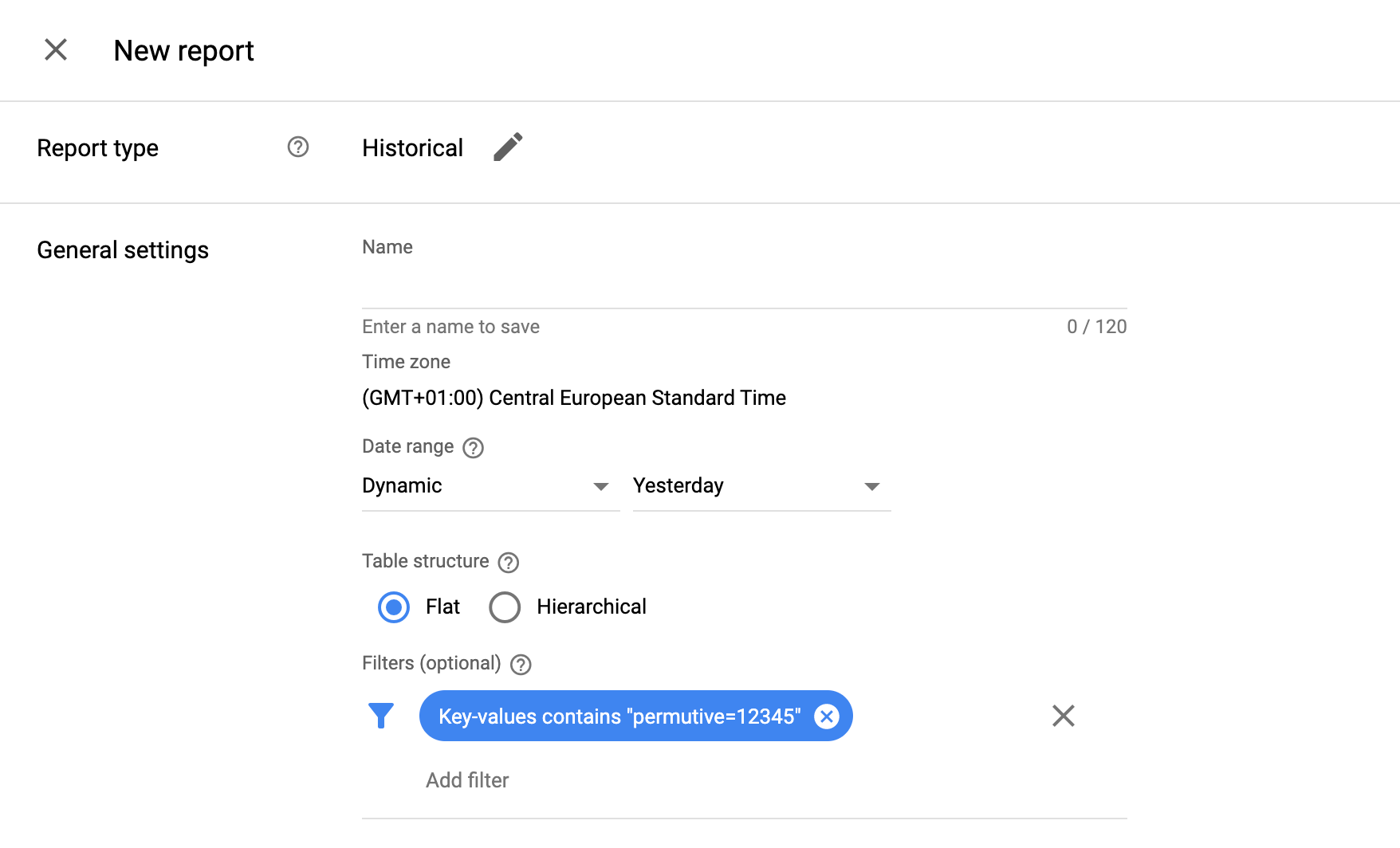Screen dimensions: 1400x848
Task: Select the Hierarchical table structure
Action: click(x=505, y=607)
